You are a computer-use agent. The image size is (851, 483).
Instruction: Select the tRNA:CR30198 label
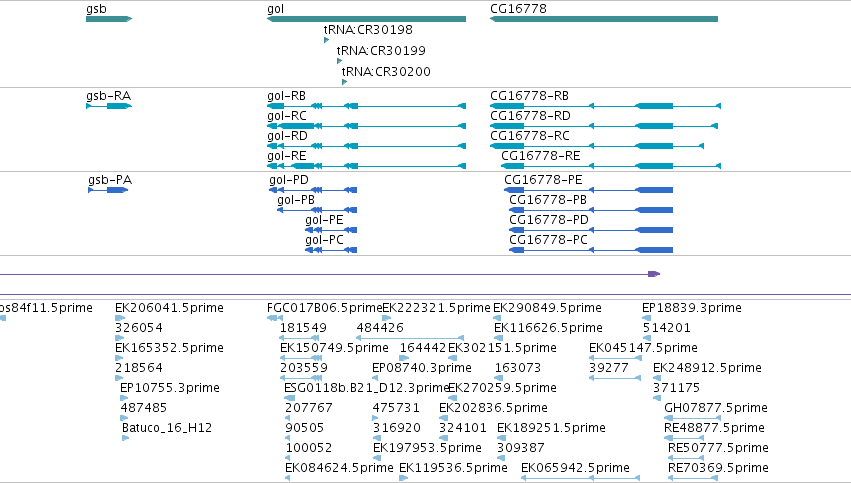[368, 30]
